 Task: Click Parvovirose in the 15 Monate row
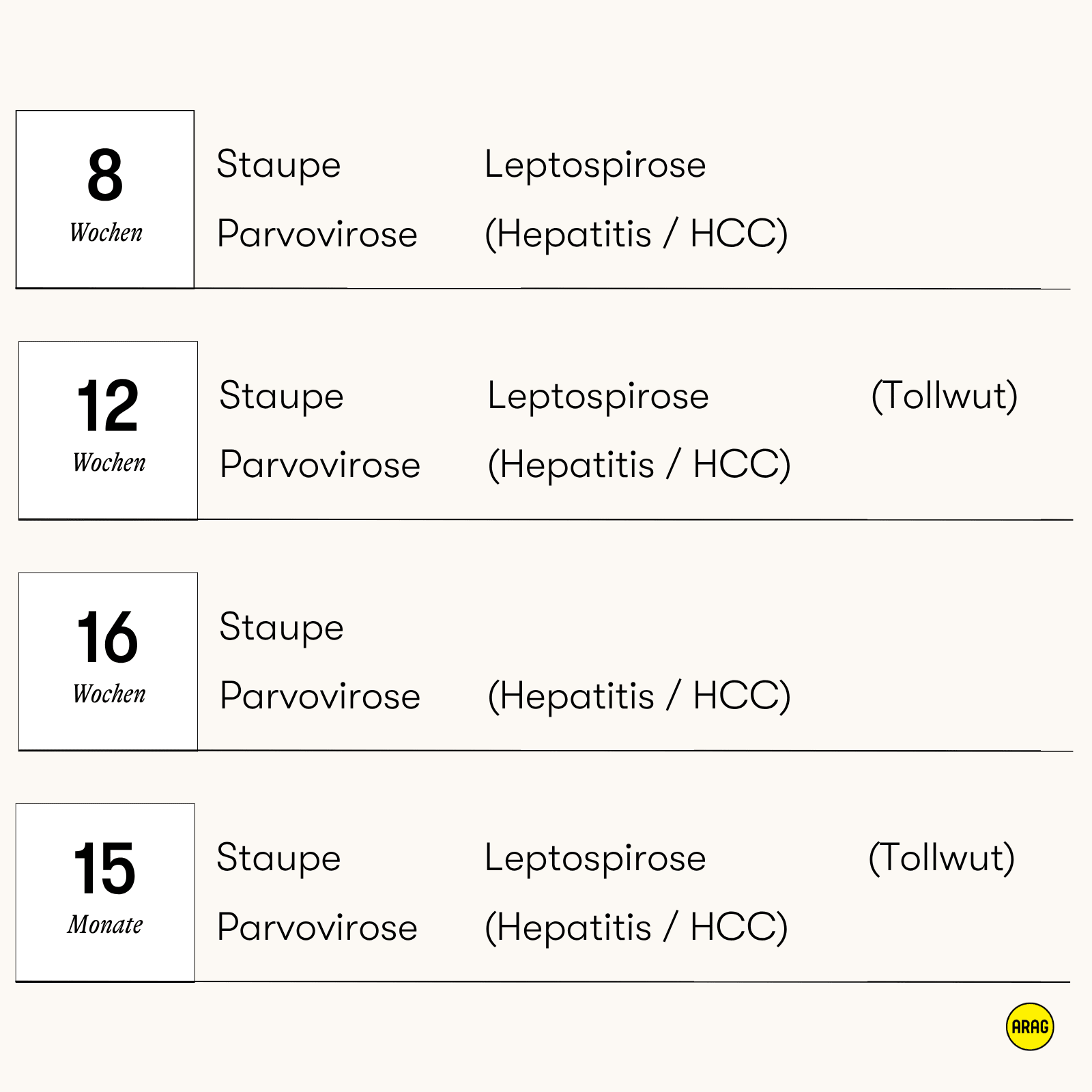tap(317, 927)
